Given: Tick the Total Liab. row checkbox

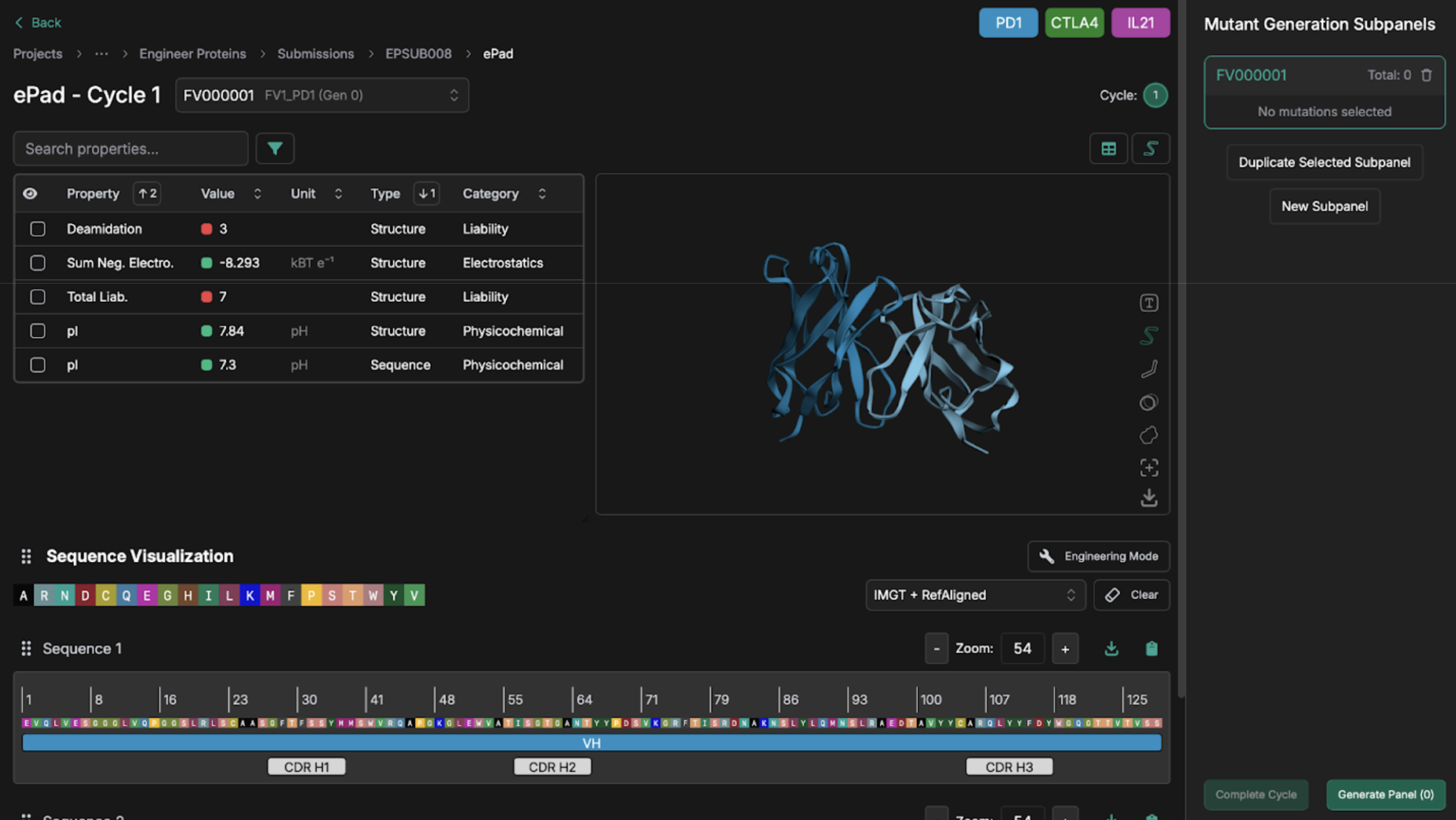Looking at the screenshot, I should point(38,297).
